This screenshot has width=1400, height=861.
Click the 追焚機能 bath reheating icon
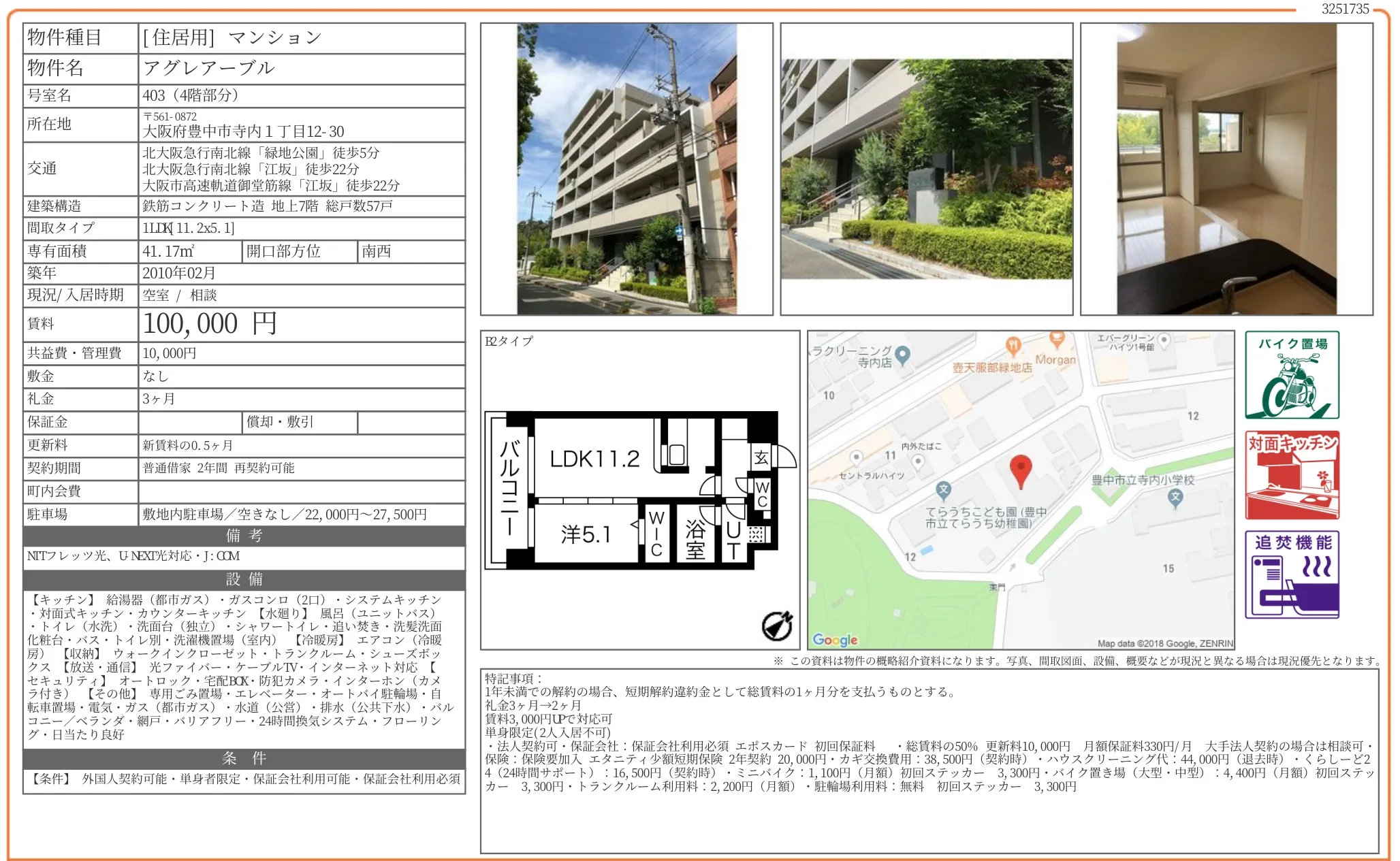tap(1292, 574)
